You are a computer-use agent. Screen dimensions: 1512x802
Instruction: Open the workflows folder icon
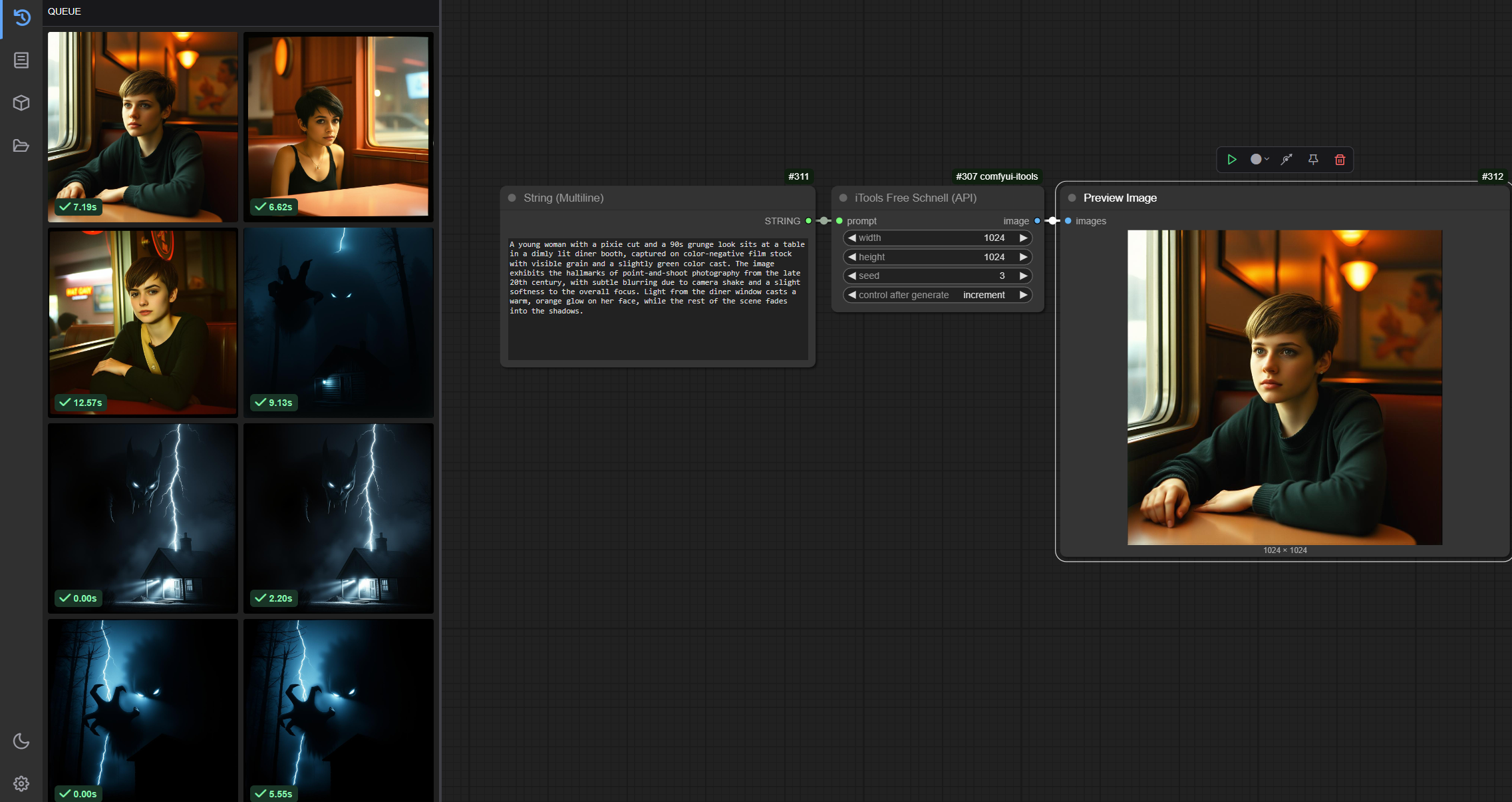click(21, 146)
